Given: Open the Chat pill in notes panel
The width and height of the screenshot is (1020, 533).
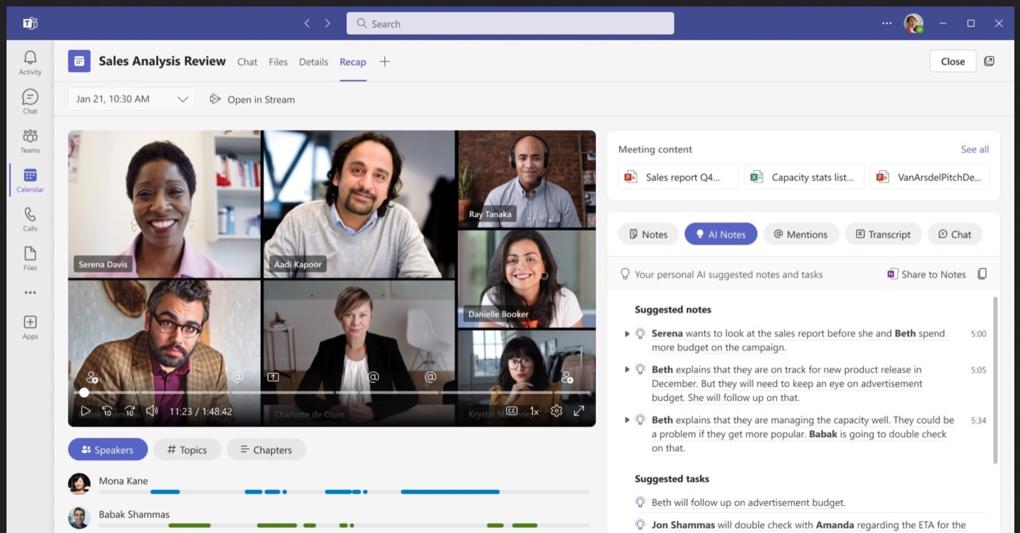Looking at the screenshot, I should tap(954, 234).
